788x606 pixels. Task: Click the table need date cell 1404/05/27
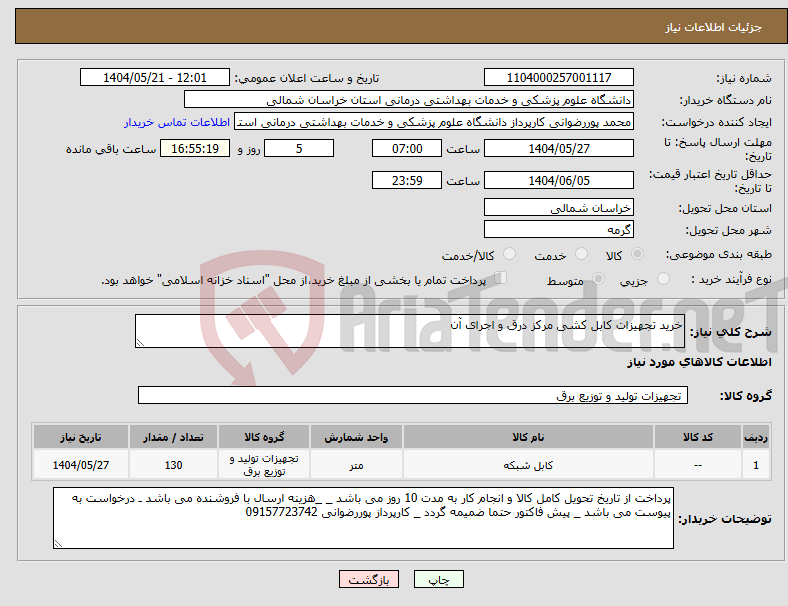pos(81,465)
